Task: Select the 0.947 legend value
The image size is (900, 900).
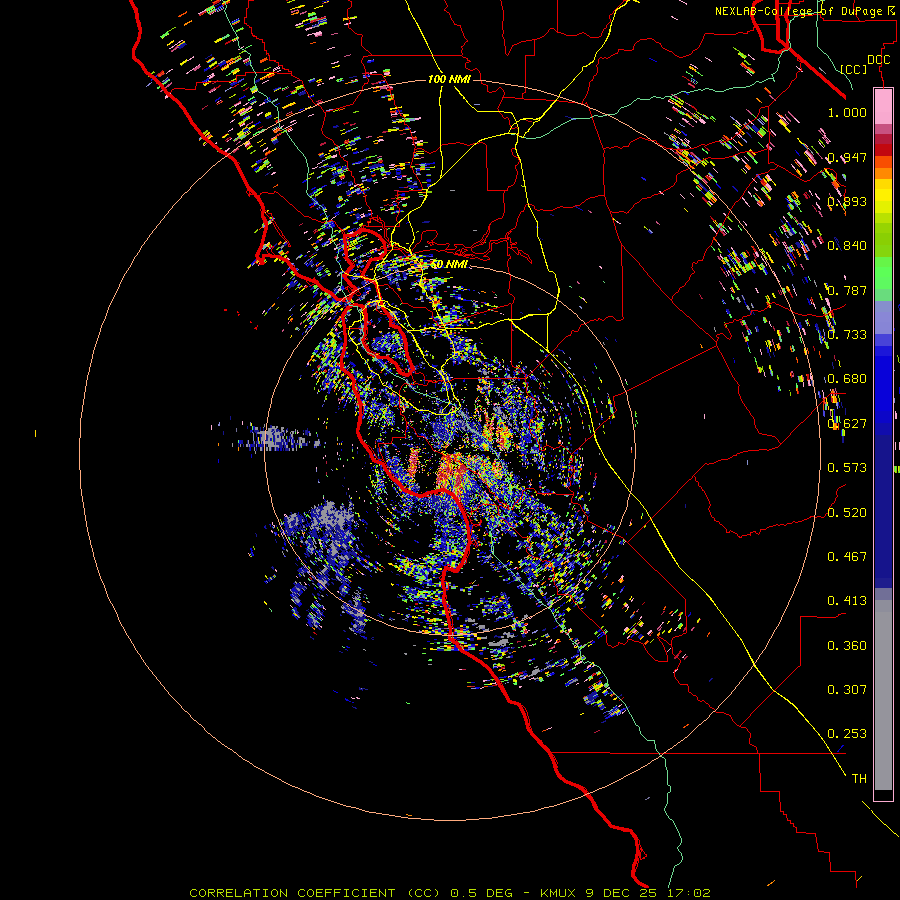Action: pos(847,157)
